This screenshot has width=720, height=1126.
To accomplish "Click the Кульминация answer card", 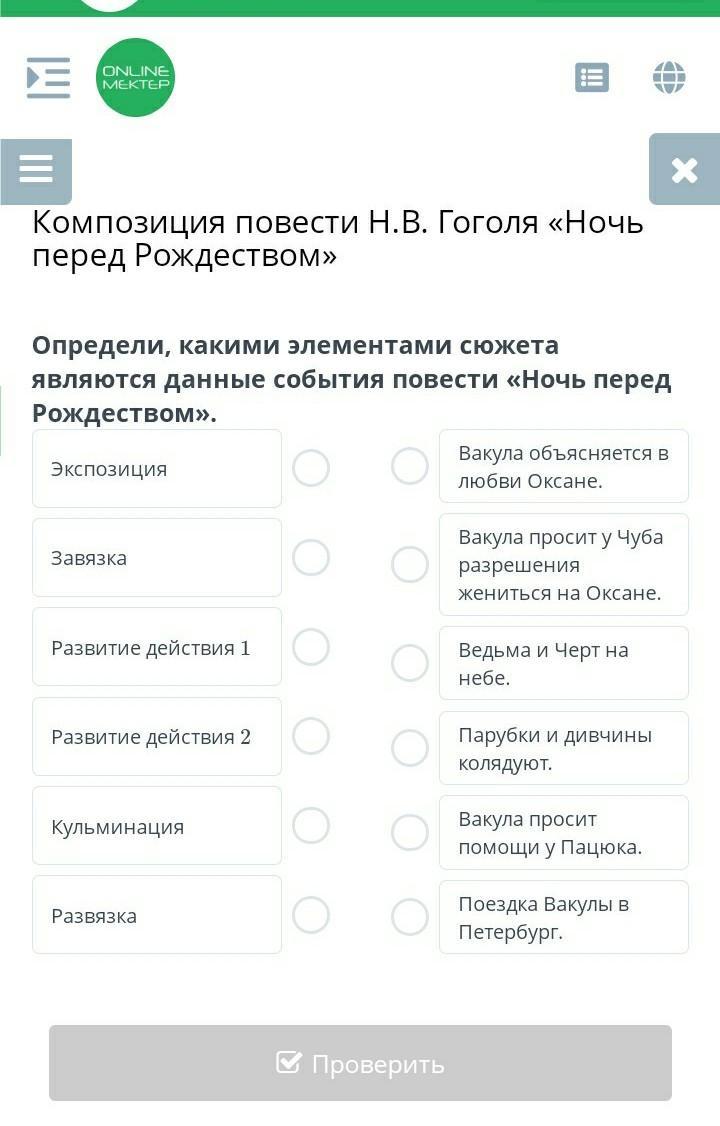I will click(x=156, y=826).
